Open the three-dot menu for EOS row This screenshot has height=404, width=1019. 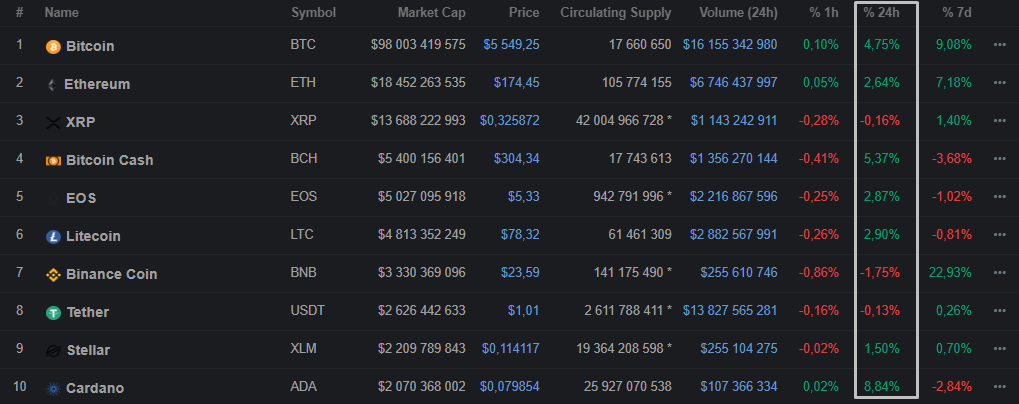(x=999, y=198)
